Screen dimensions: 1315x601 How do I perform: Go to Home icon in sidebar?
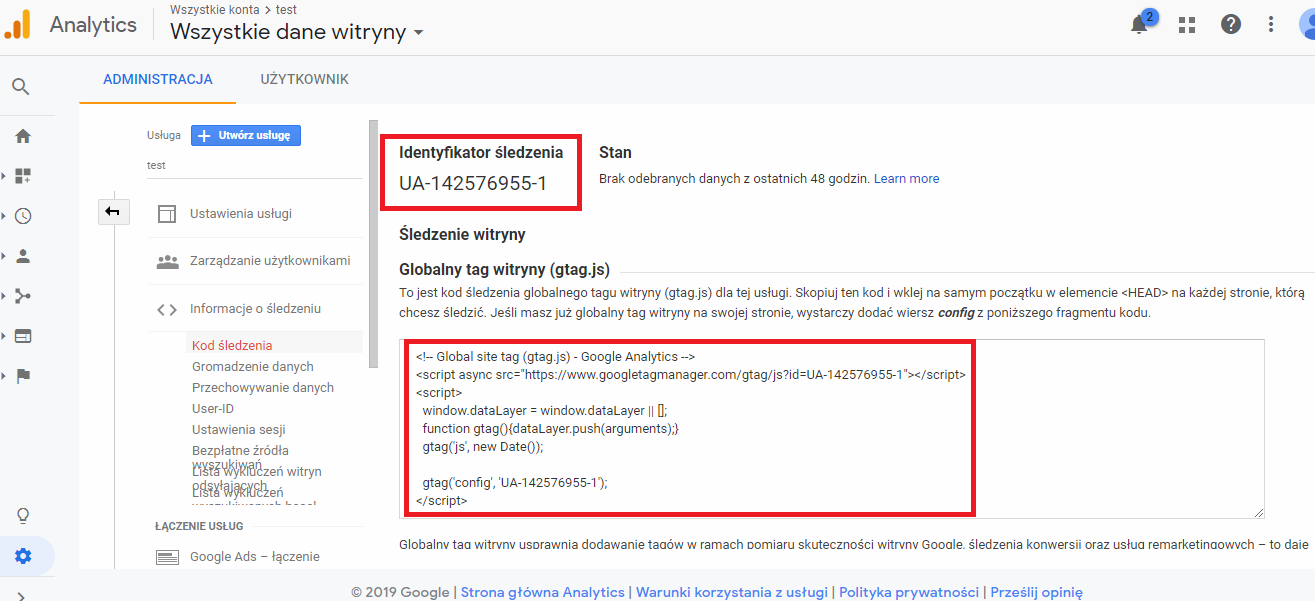pyautogui.click(x=22, y=136)
